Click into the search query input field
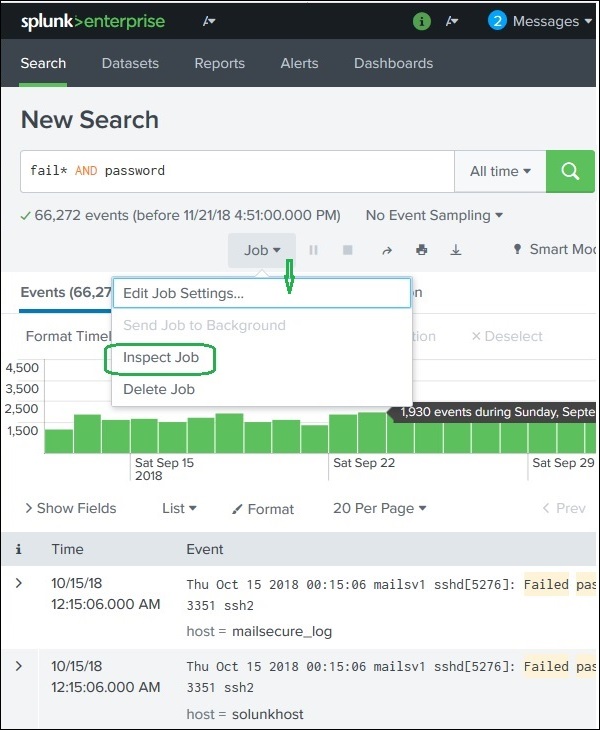Screen dimensions: 600x730 (237, 171)
